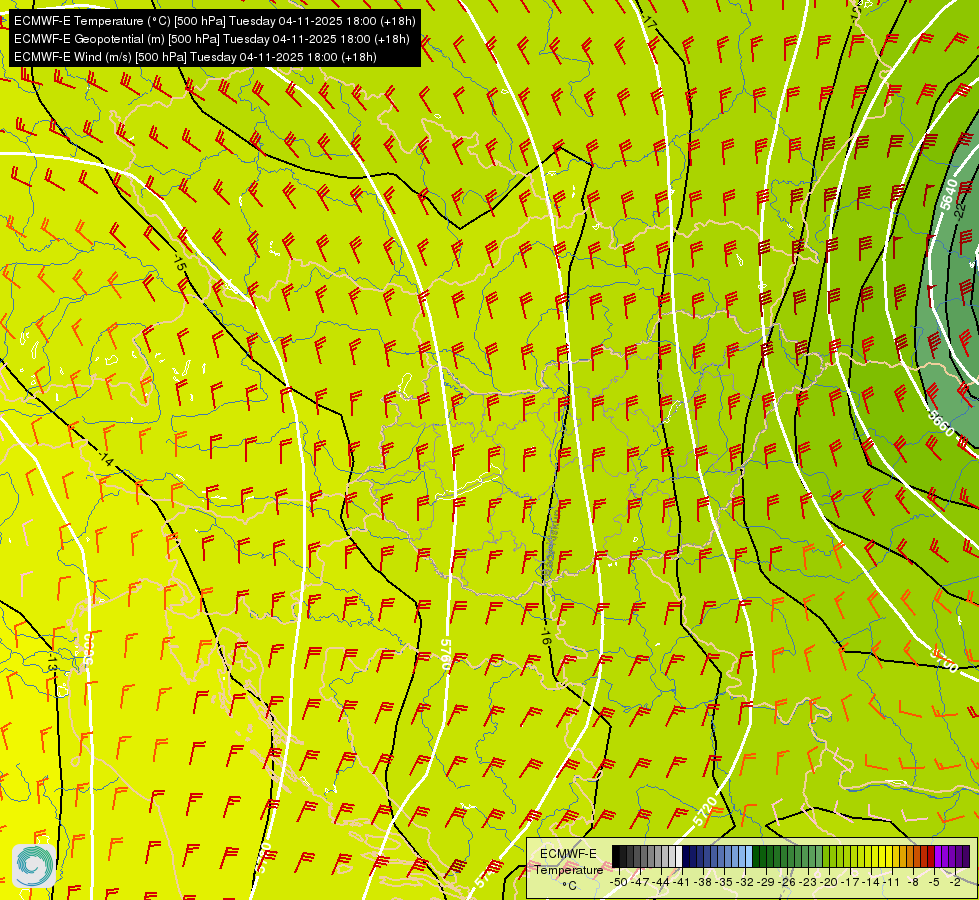This screenshot has height=900, width=979.
Task: Click the -26 legend tick value
Action: coord(787,883)
